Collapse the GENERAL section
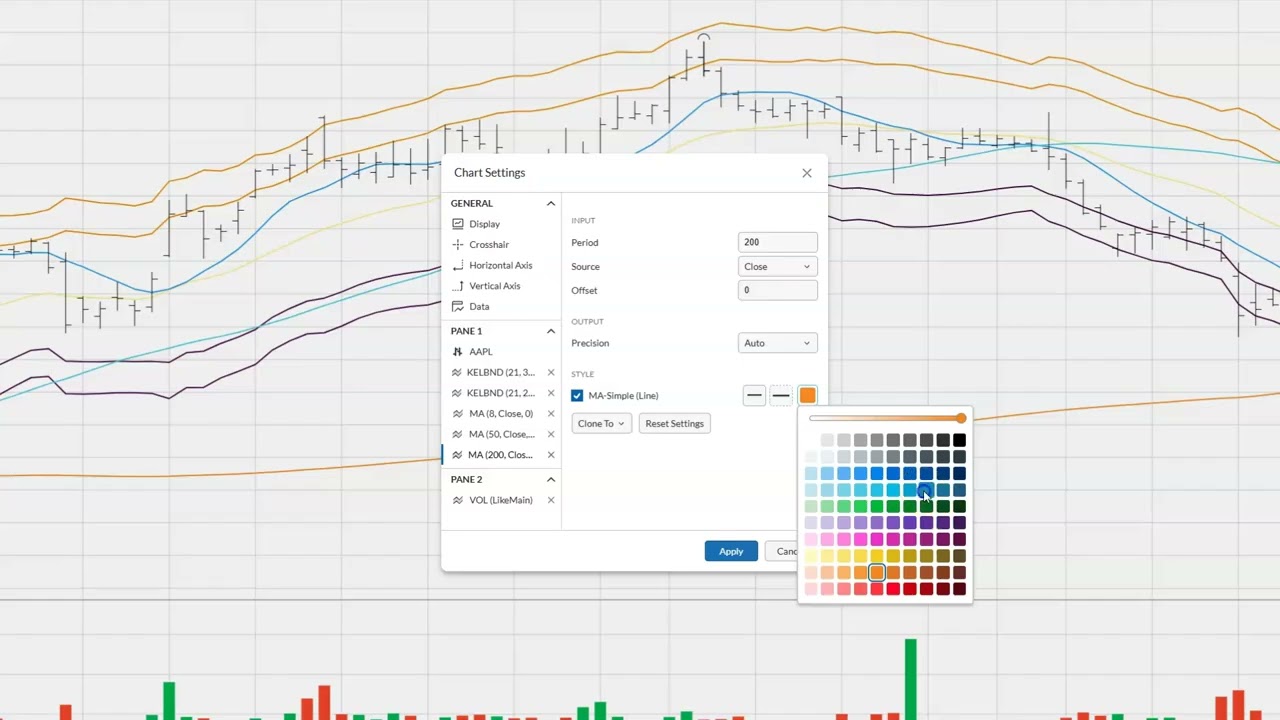Image resolution: width=1280 pixels, height=720 pixels. pos(550,203)
